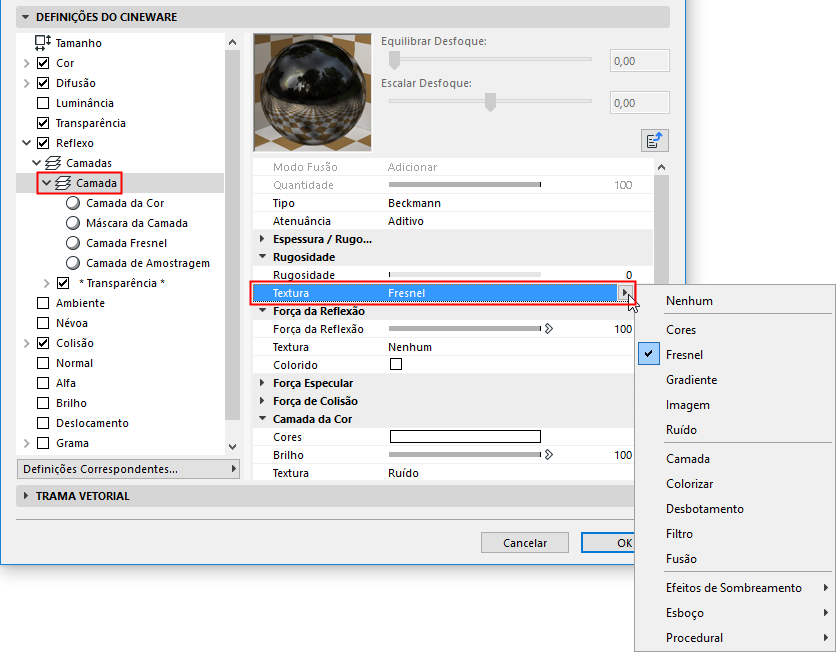The image size is (836, 652).
Task: Click the transfer settings icon below the preview
Action: (x=655, y=140)
